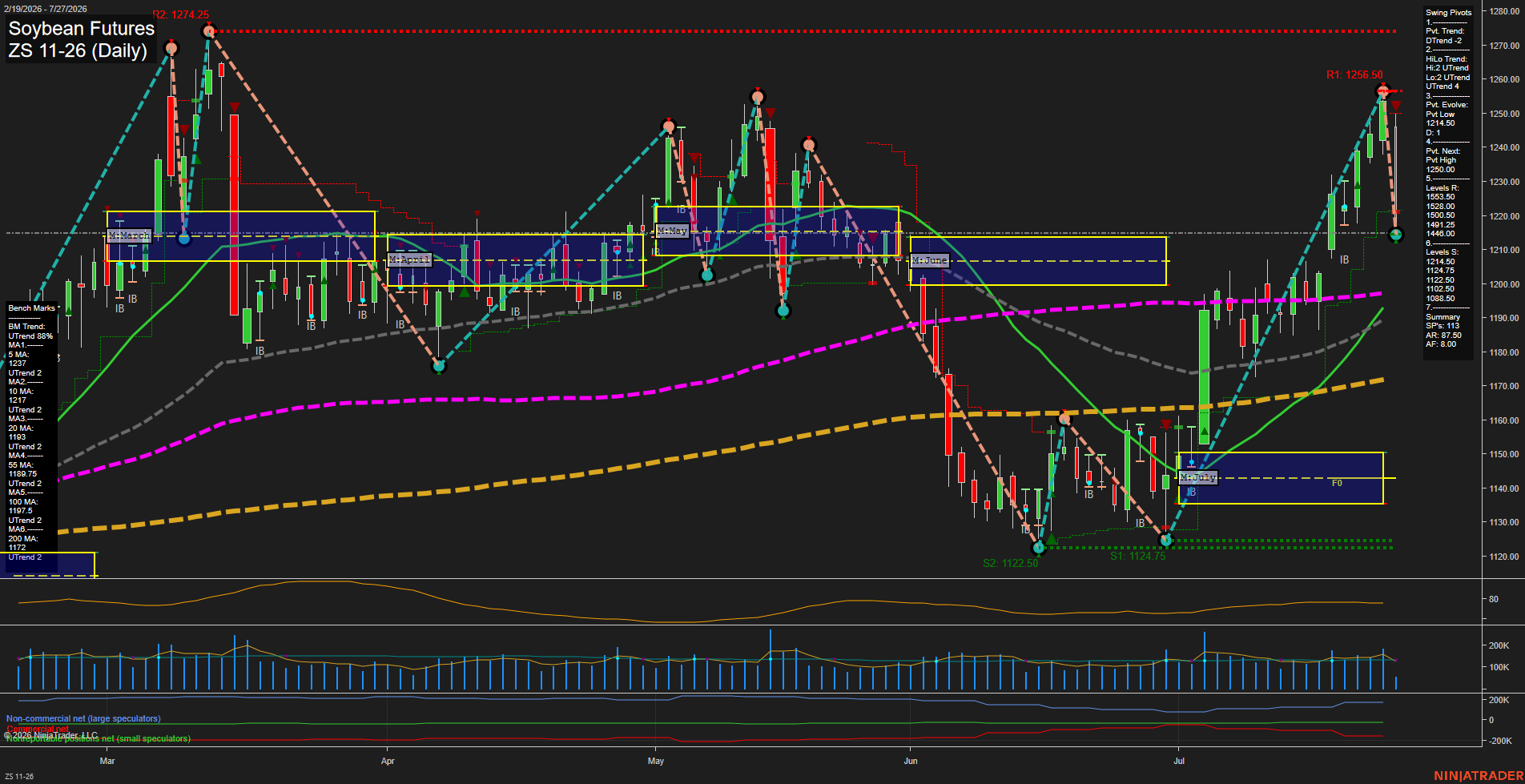Click the 100K volume axis label
The width and height of the screenshot is (1525, 784).
1499,667
